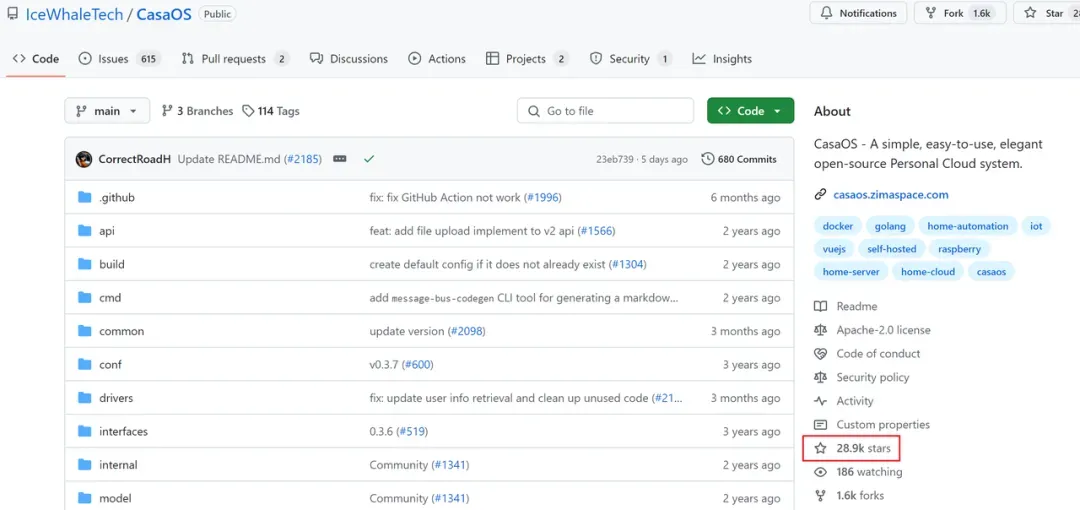This screenshot has width=1080, height=510.
Task: Click the Code of conduct heart icon
Action: coord(820,354)
